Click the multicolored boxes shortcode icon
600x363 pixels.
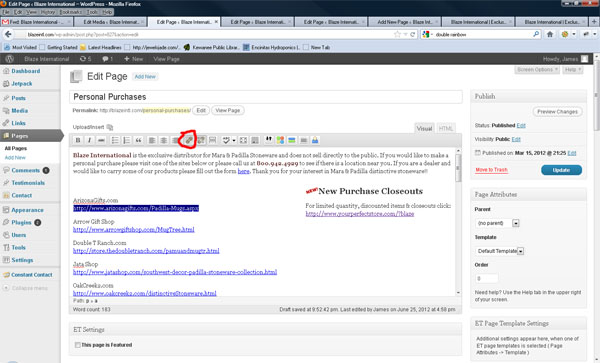click(x=280, y=140)
